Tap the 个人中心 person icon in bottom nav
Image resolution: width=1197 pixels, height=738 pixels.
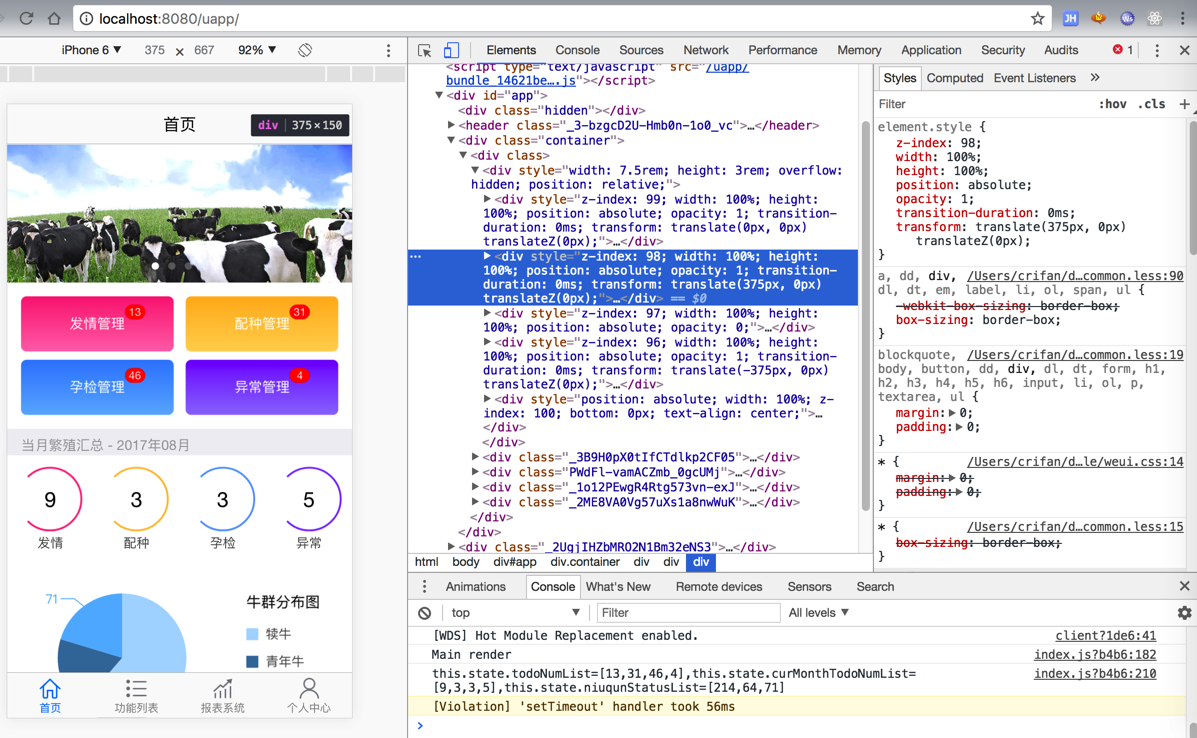(x=308, y=695)
